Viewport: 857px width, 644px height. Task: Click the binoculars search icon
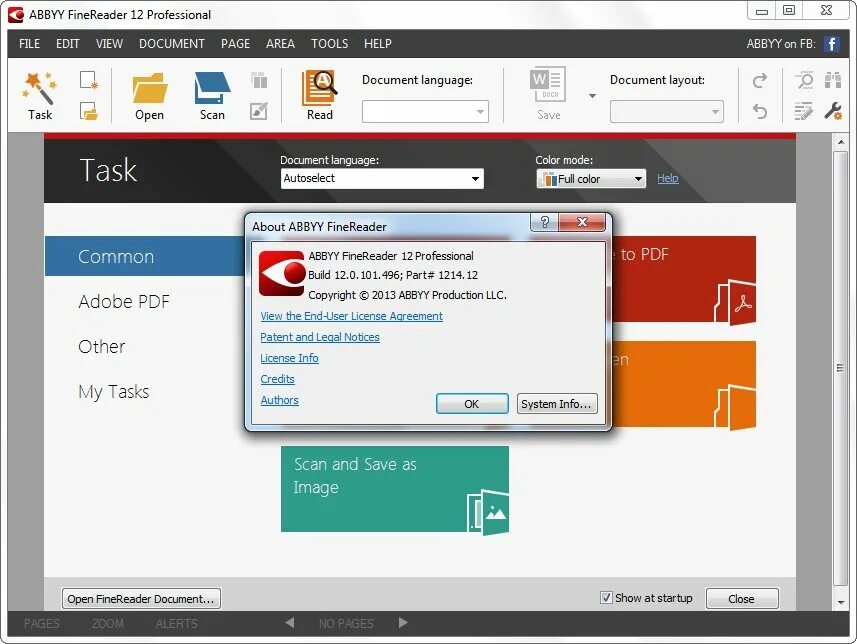833,80
